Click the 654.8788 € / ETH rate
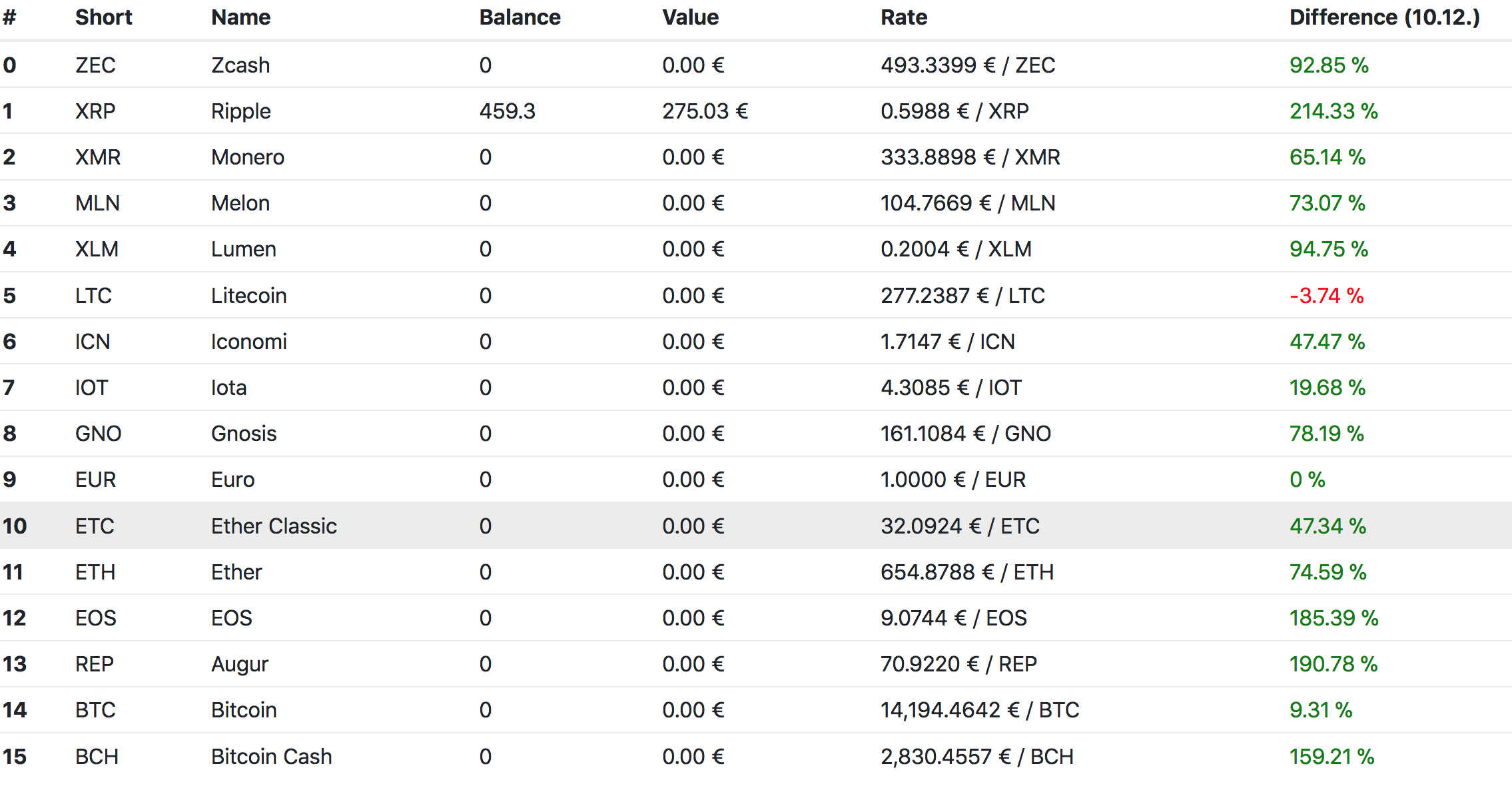1512x790 pixels. (967, 572)
